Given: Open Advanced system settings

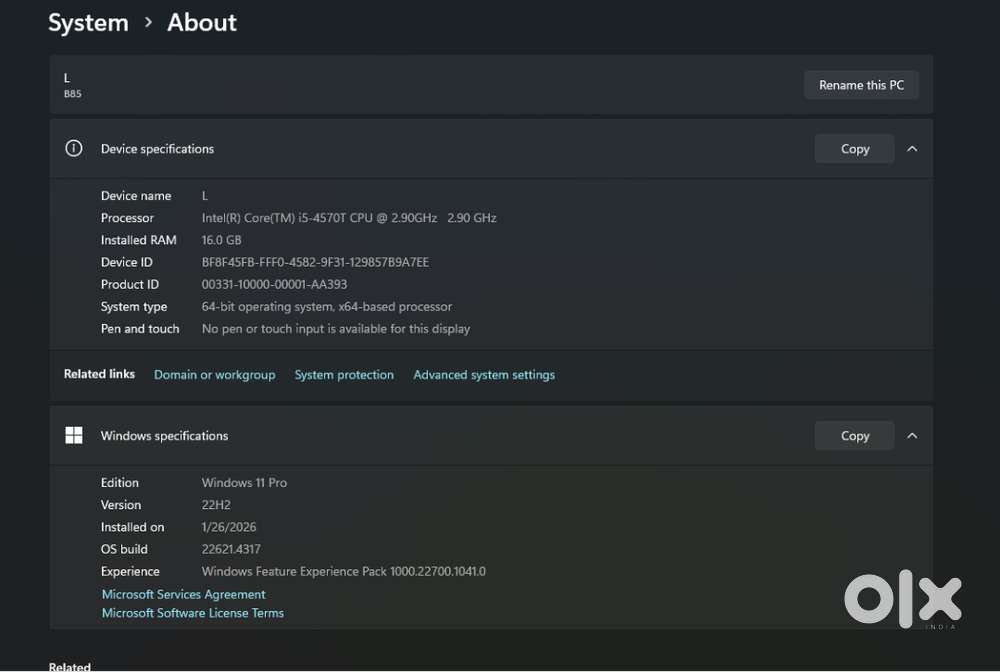Looking at the screenshot, I should [484, 375].
